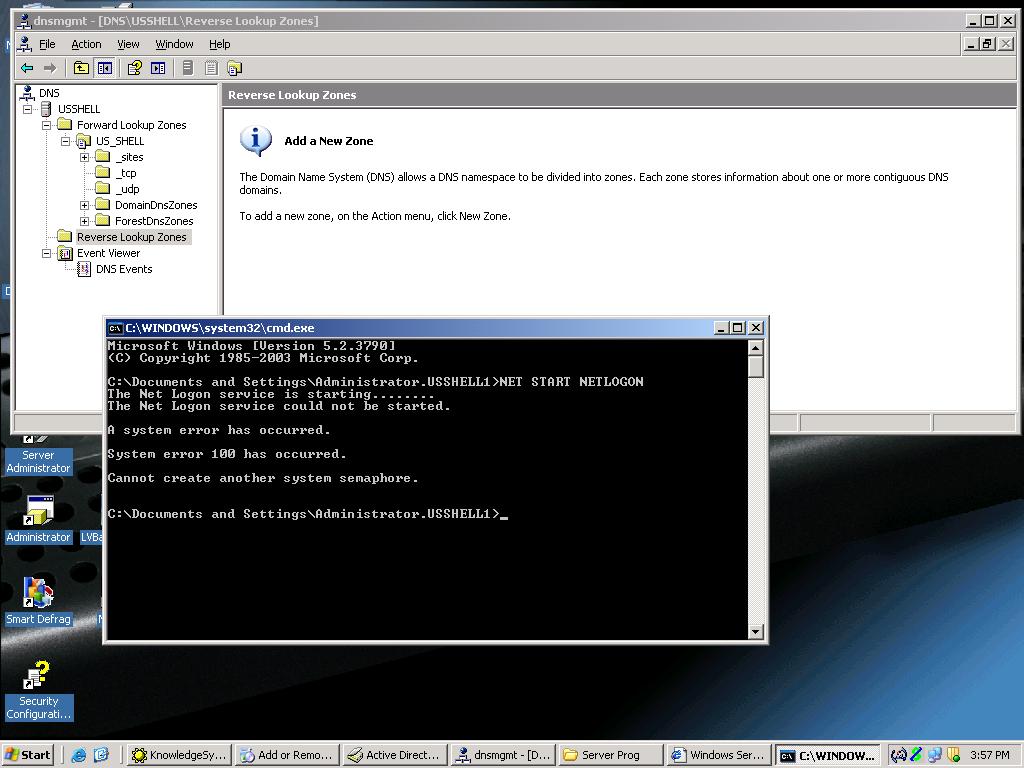Click the Export List toolbar icon
This screenshot has height=768, width=1024.
211,67
